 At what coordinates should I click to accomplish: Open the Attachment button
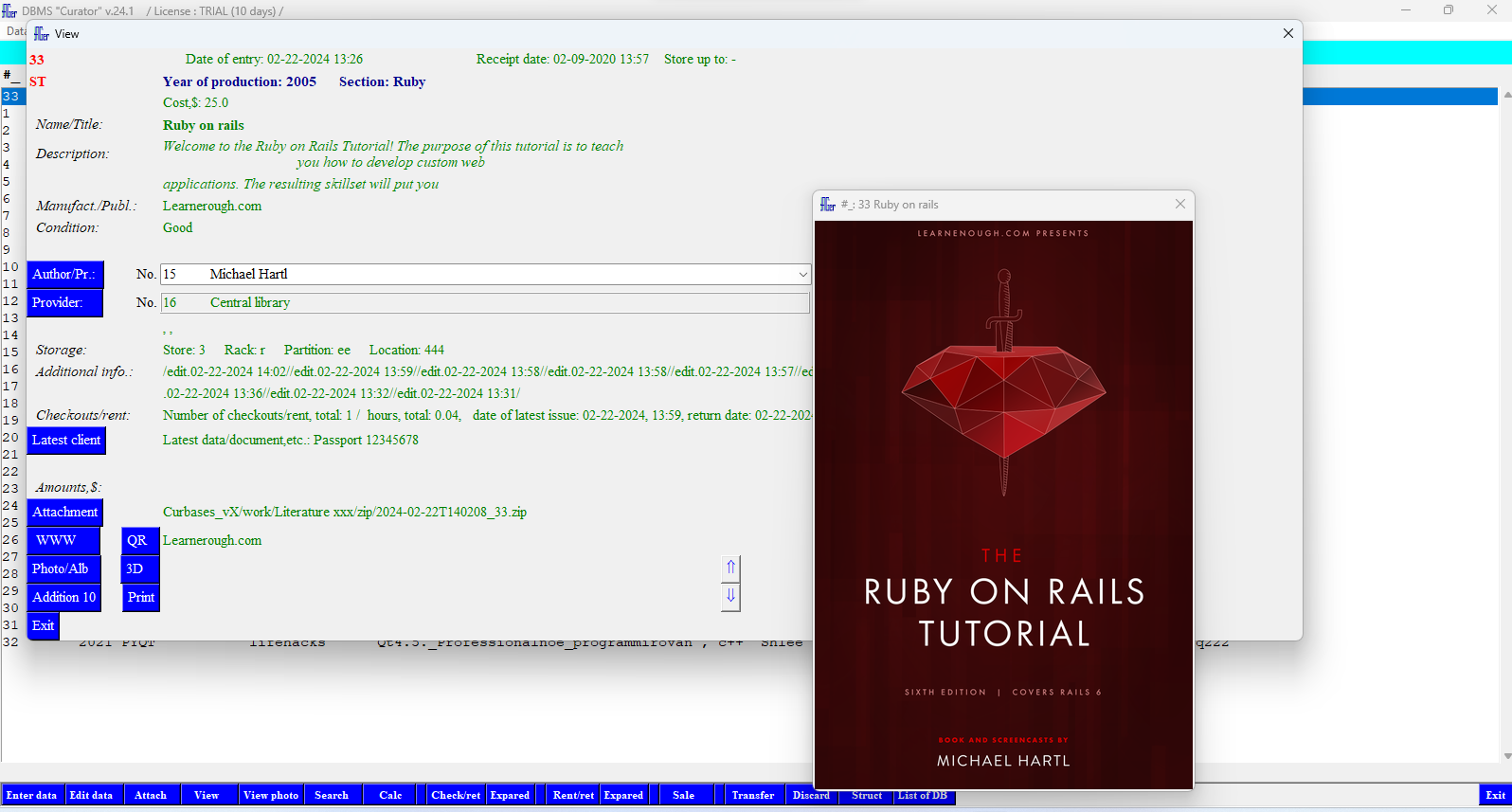[x=64, y=513]
